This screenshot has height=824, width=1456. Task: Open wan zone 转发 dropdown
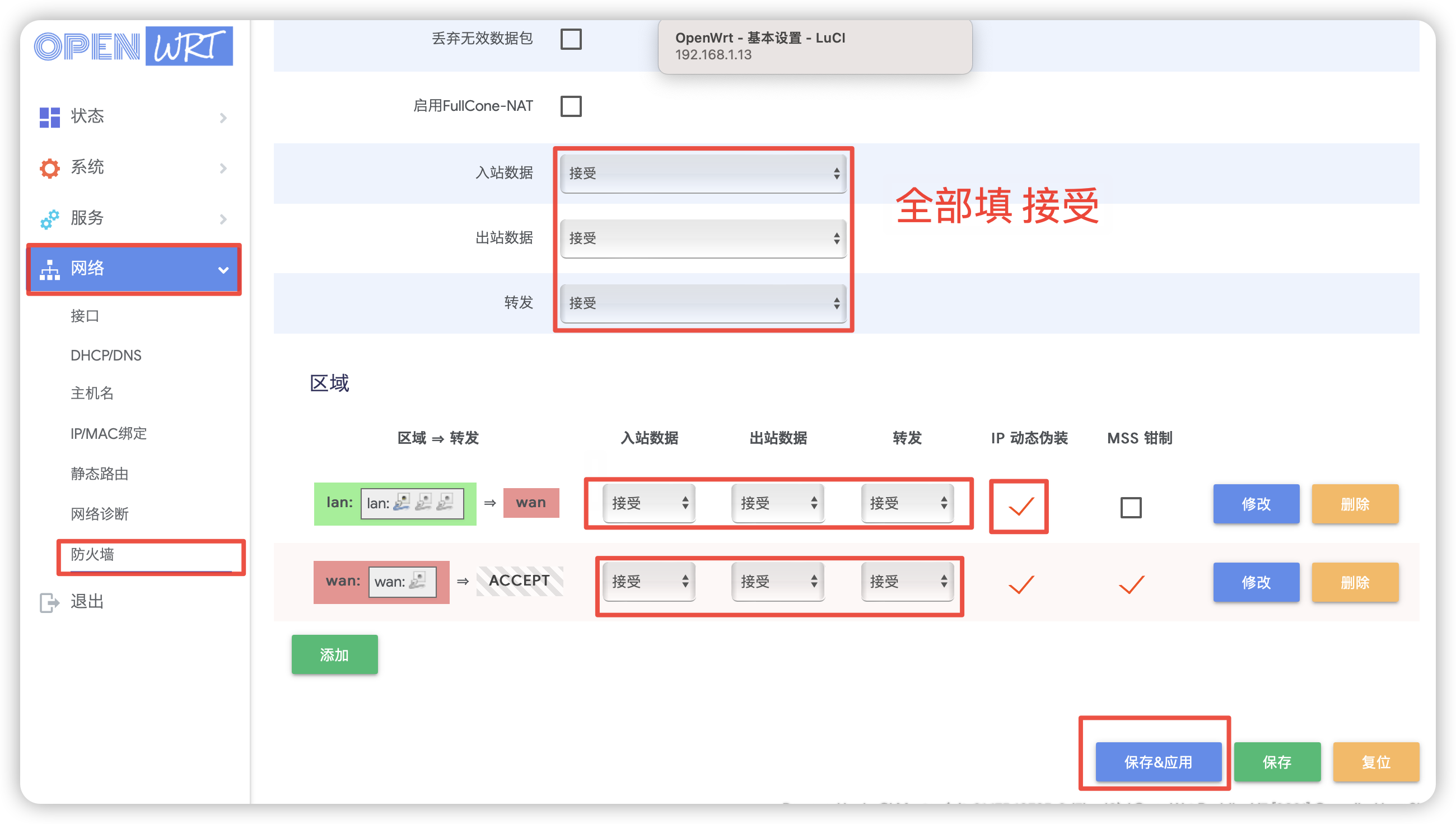907,580
